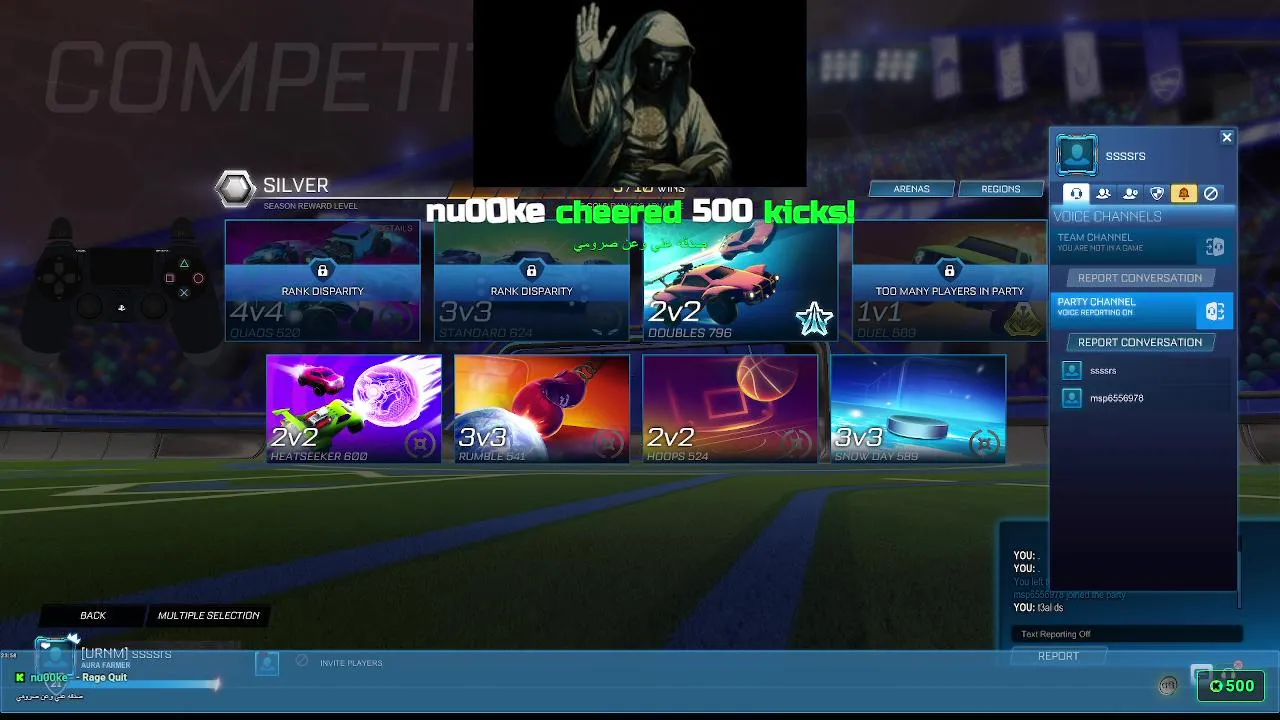Select the Rumble 3v3 playlist

542,409
